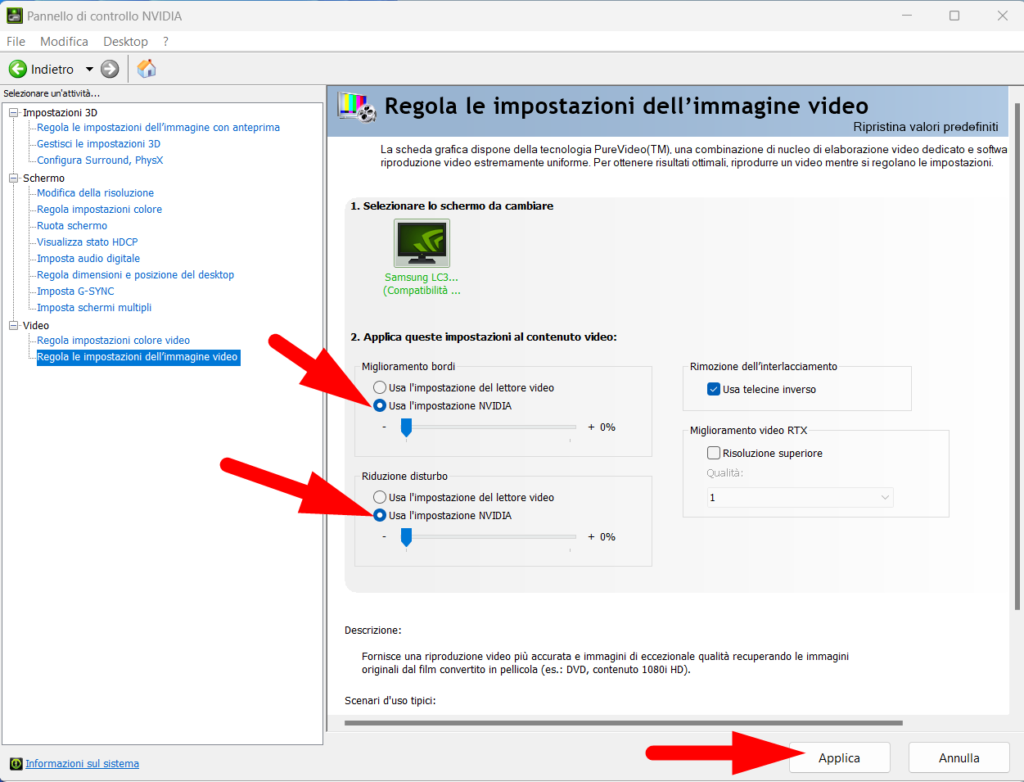Screen dimensions: 1024x782
Task: Open Configura Surround, PhysX
Action: 100,160
